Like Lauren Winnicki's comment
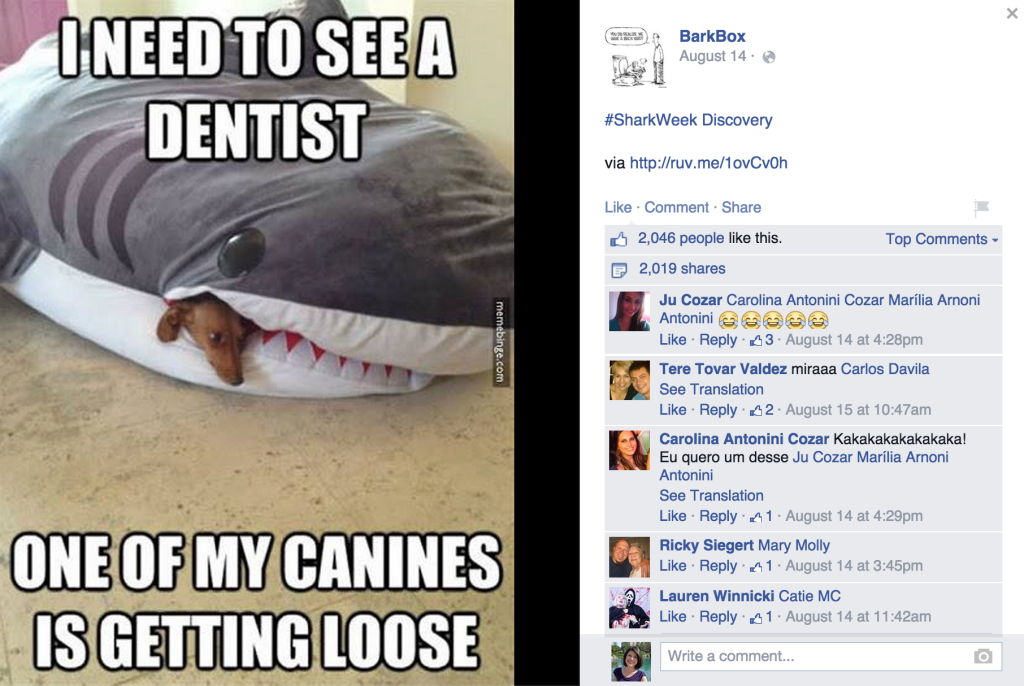The image size is (1024, 686). (673, 617)
